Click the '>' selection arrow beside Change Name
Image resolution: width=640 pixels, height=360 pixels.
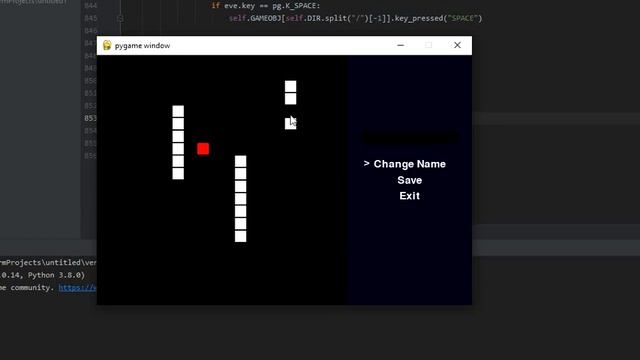click(x=366, y=164)
